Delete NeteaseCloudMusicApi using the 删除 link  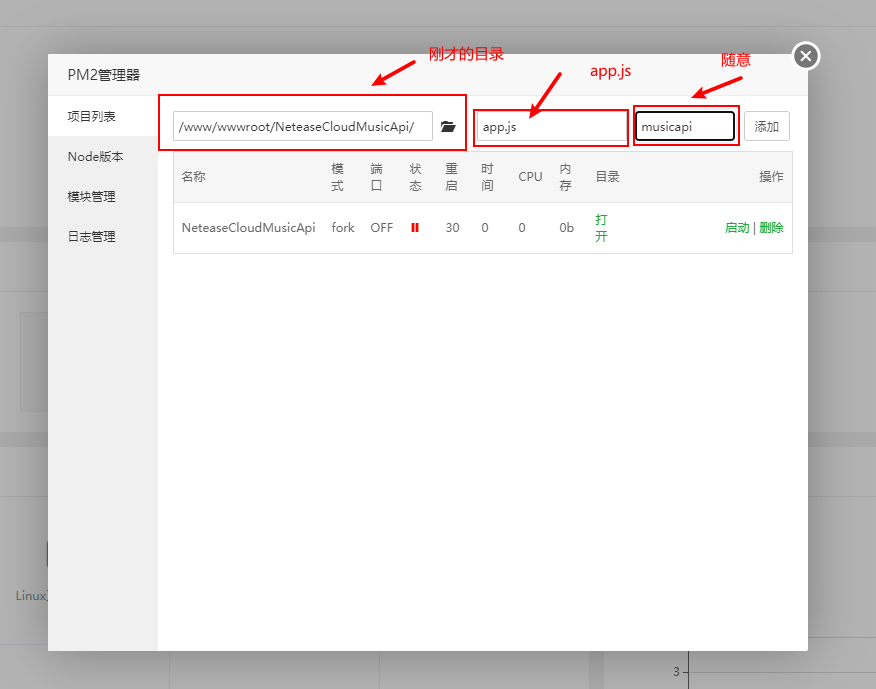click(771, 227)
